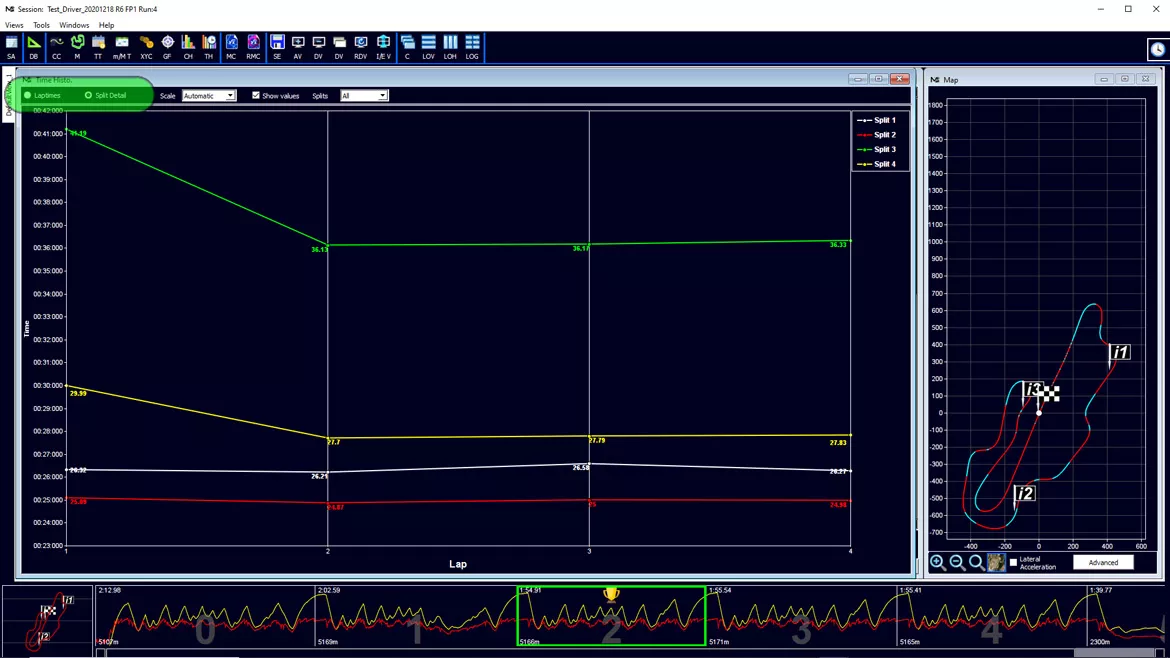Screen dimensions: 1170x658
Task: Zoom in on the map
Action: click(x=938, y=563)
